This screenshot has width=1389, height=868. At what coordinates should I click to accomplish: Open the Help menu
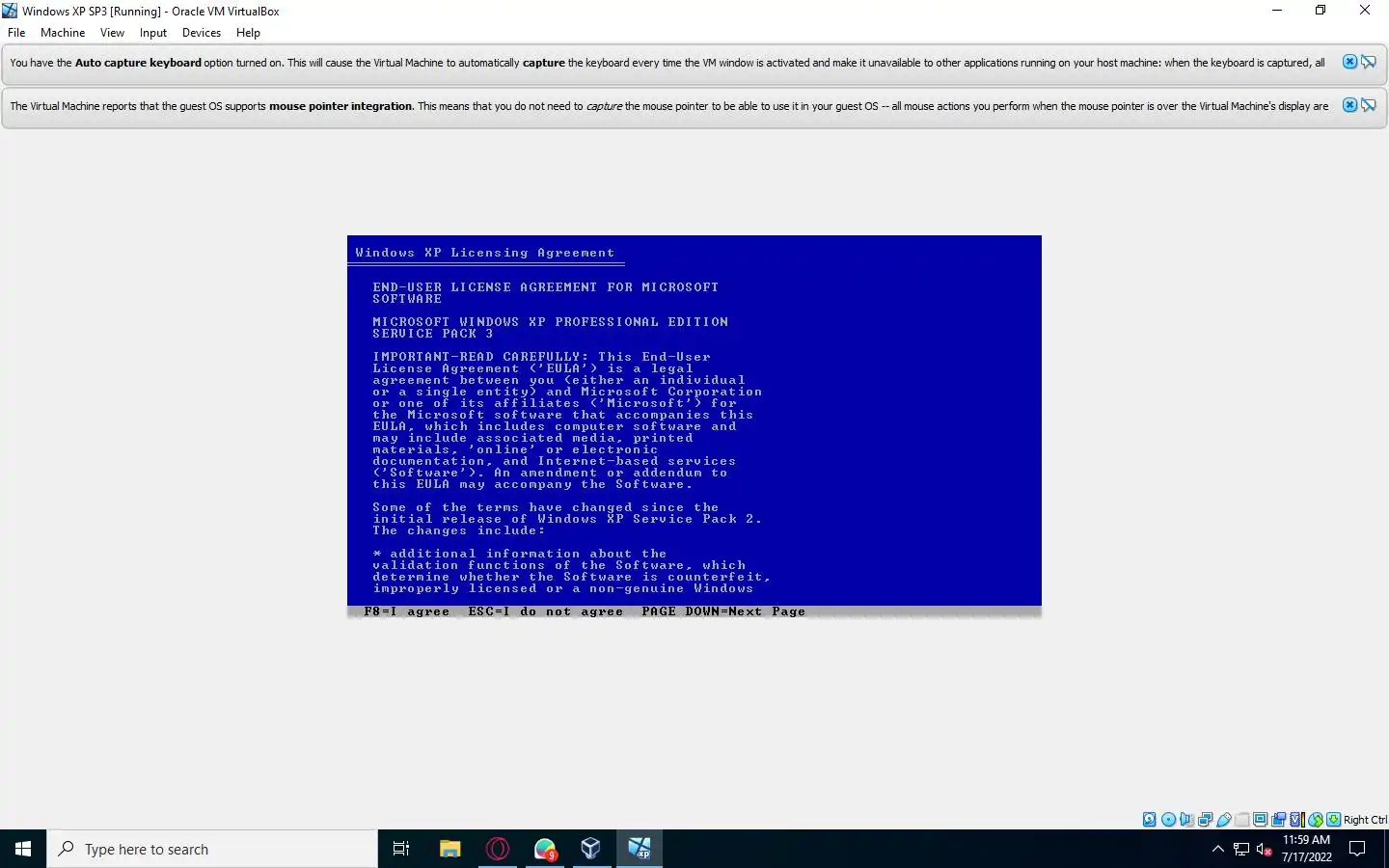tap(248, 33)
